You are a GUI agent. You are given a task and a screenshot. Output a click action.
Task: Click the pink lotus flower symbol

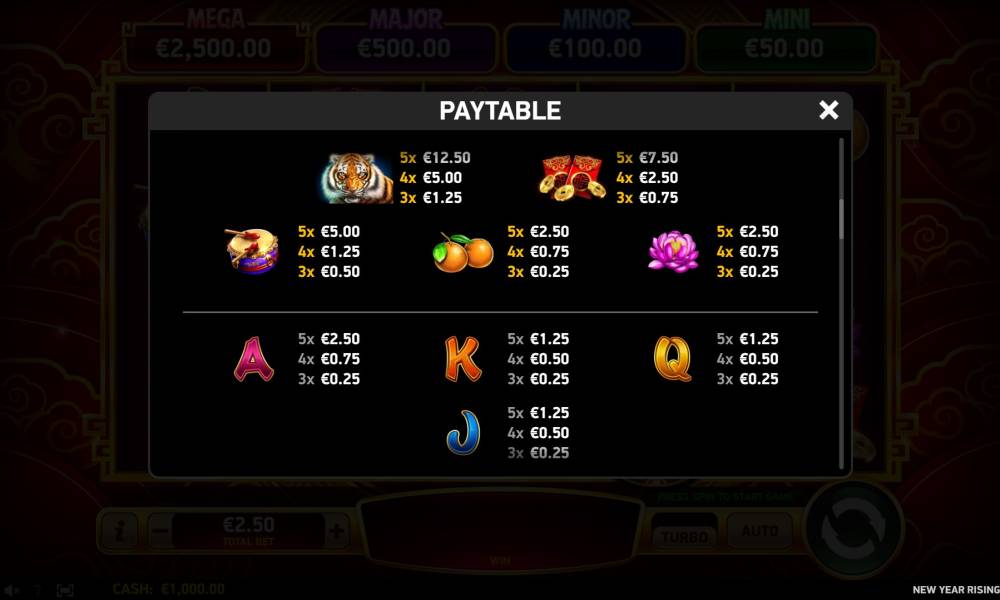(x=673, y=252)
